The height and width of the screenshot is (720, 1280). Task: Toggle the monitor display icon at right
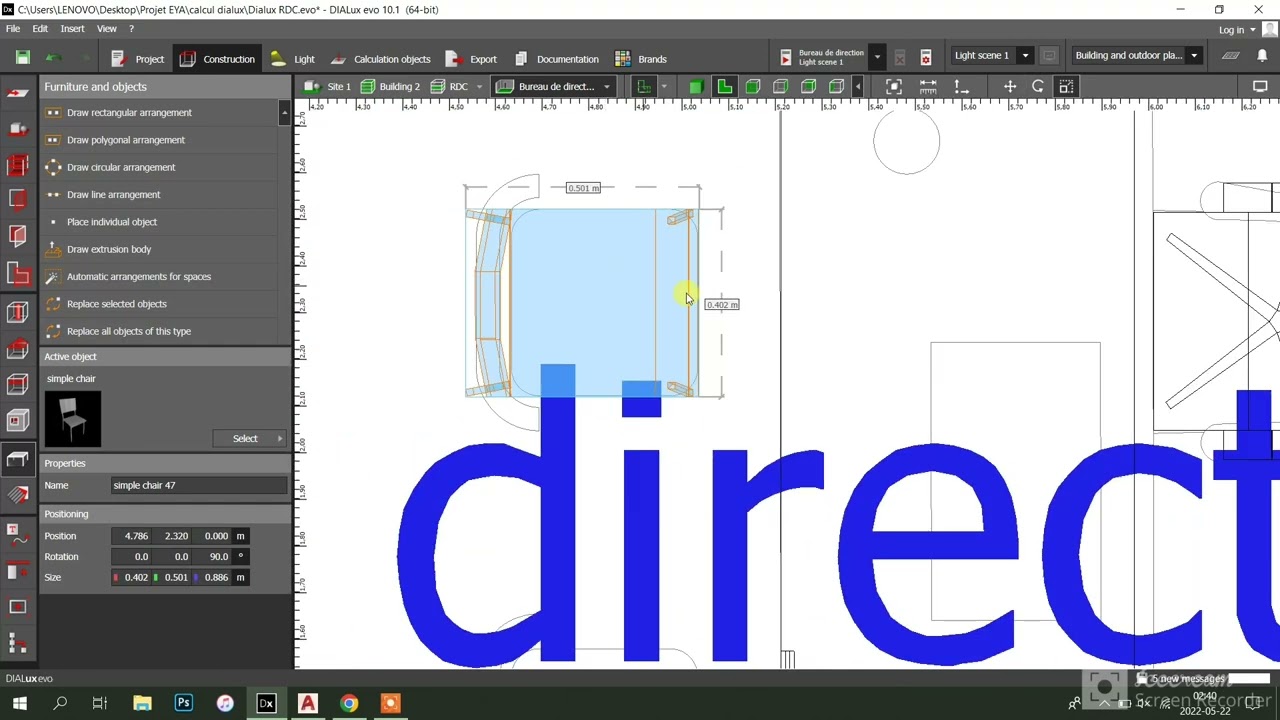[x=1260, y=87]
